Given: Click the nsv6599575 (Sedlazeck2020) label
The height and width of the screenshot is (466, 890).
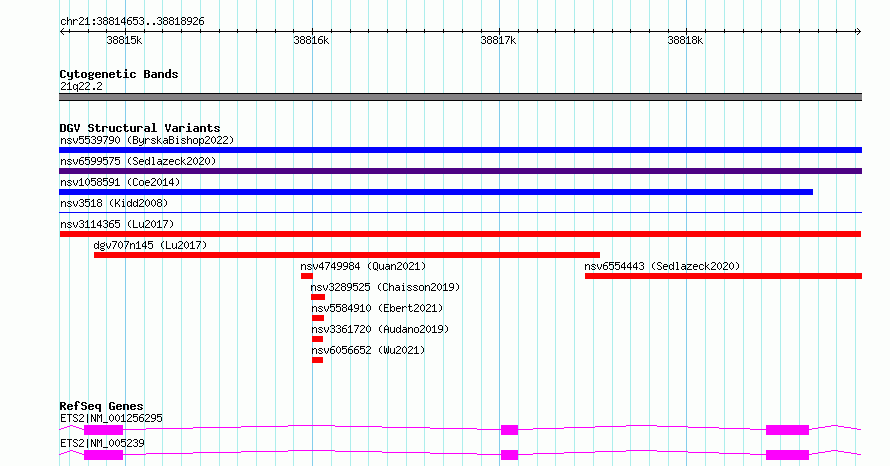Looking at the screenshot, I should 138,161.
